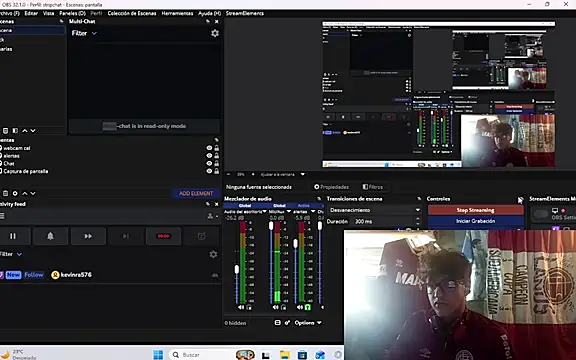Click the Iniciar Grabación button
Screen dimensions: 576x360
(x=475, y=221)
